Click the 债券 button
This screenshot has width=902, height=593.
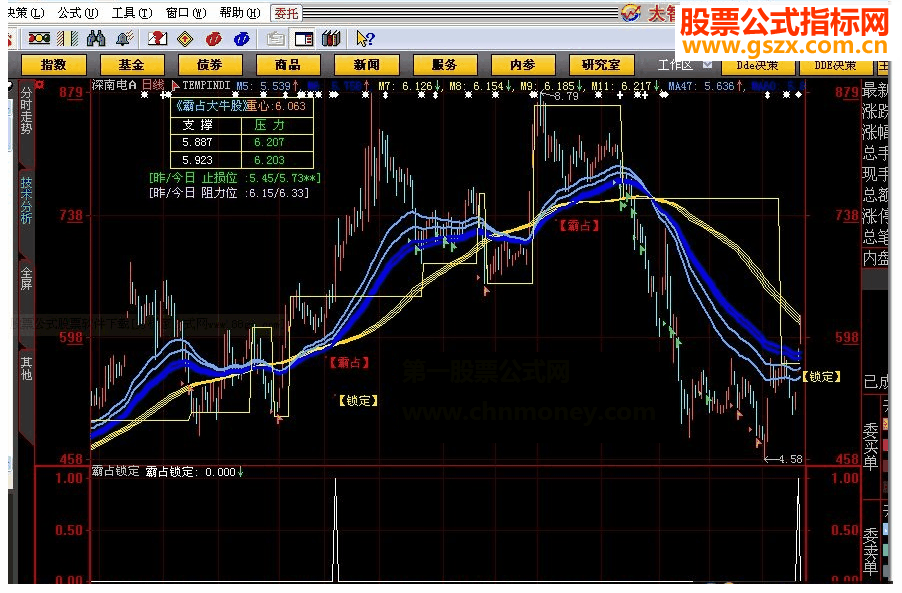(209, 65)
